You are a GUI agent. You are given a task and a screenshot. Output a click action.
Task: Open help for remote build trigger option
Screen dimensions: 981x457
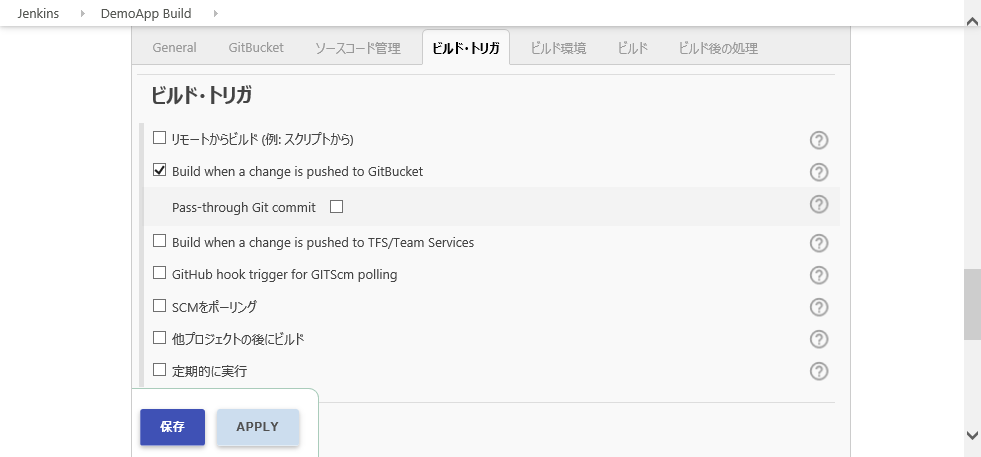819,140
